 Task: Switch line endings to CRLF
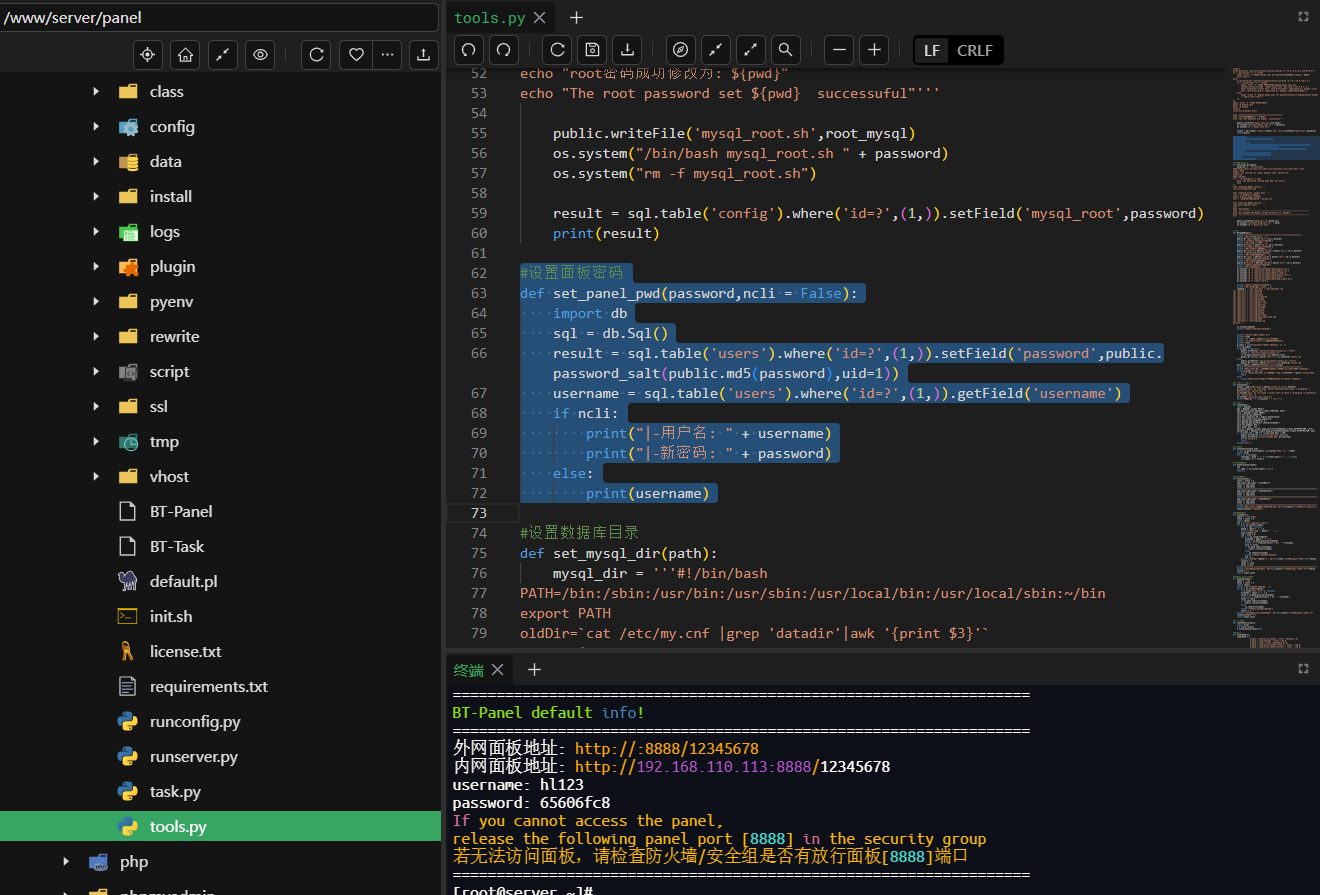click(x=974, y=50)
